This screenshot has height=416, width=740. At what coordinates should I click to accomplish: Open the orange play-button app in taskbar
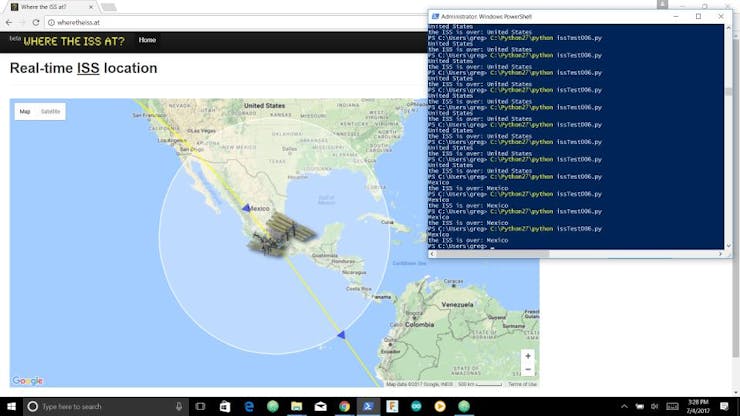(440, 406)
